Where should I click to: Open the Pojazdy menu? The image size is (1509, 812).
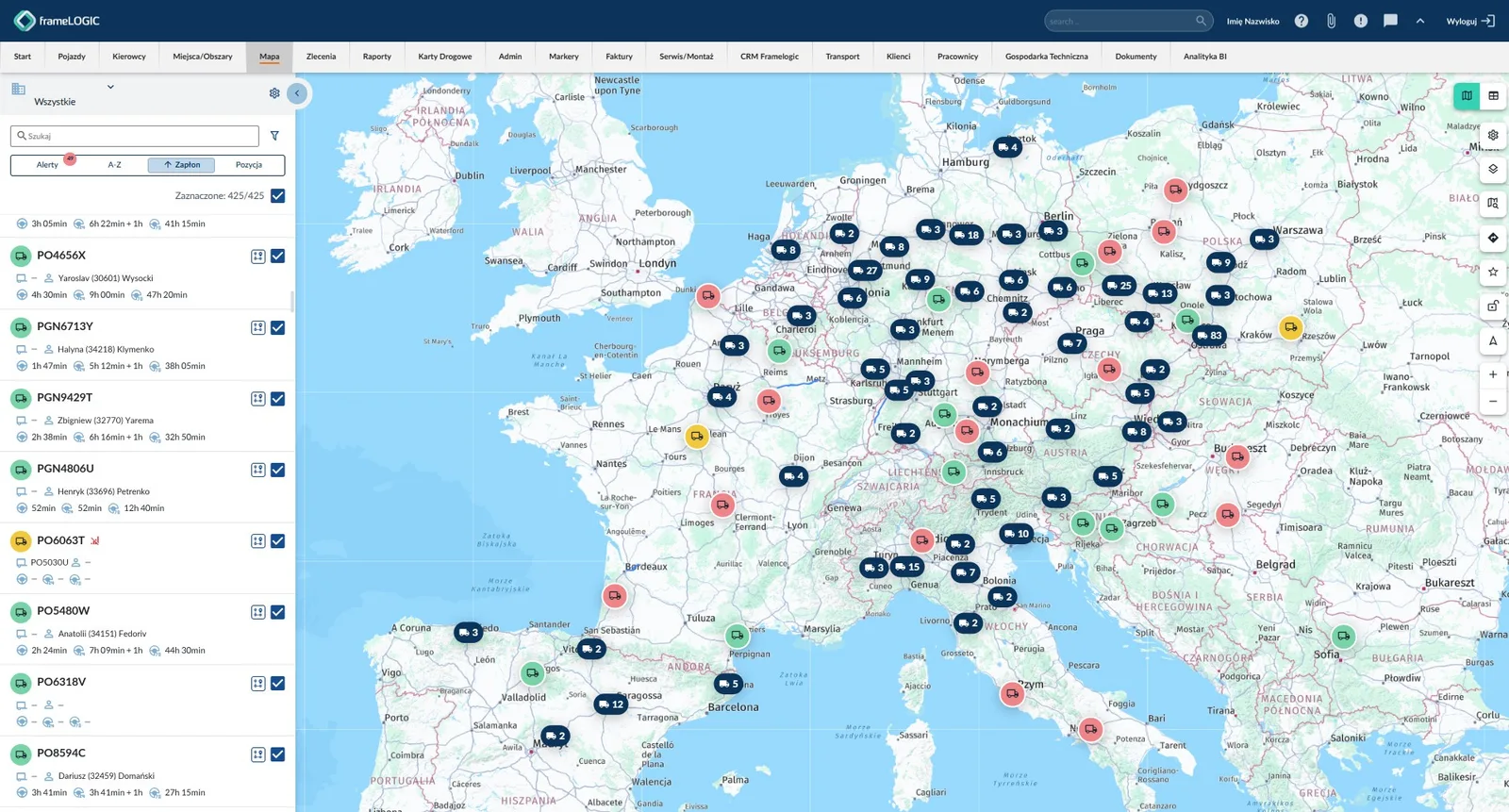pos(72,57)
